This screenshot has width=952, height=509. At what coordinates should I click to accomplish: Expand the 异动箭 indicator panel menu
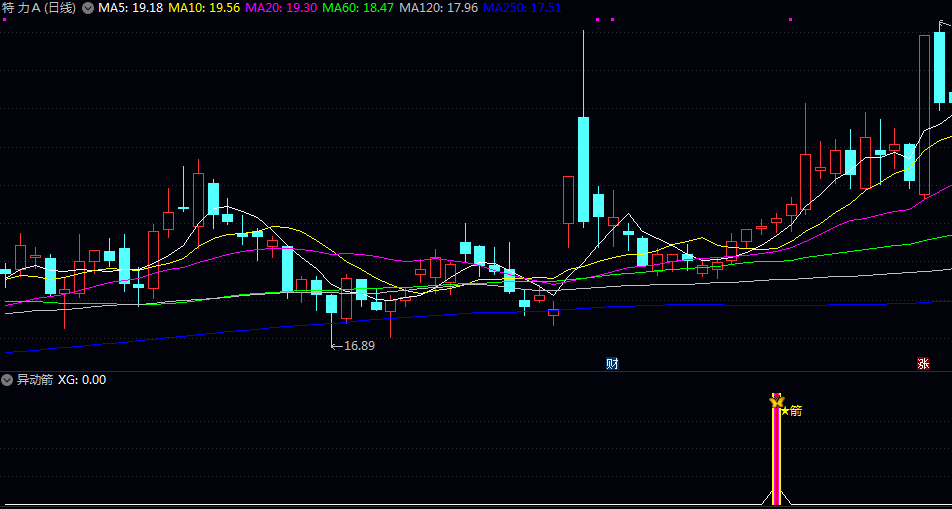pos(7,380)
